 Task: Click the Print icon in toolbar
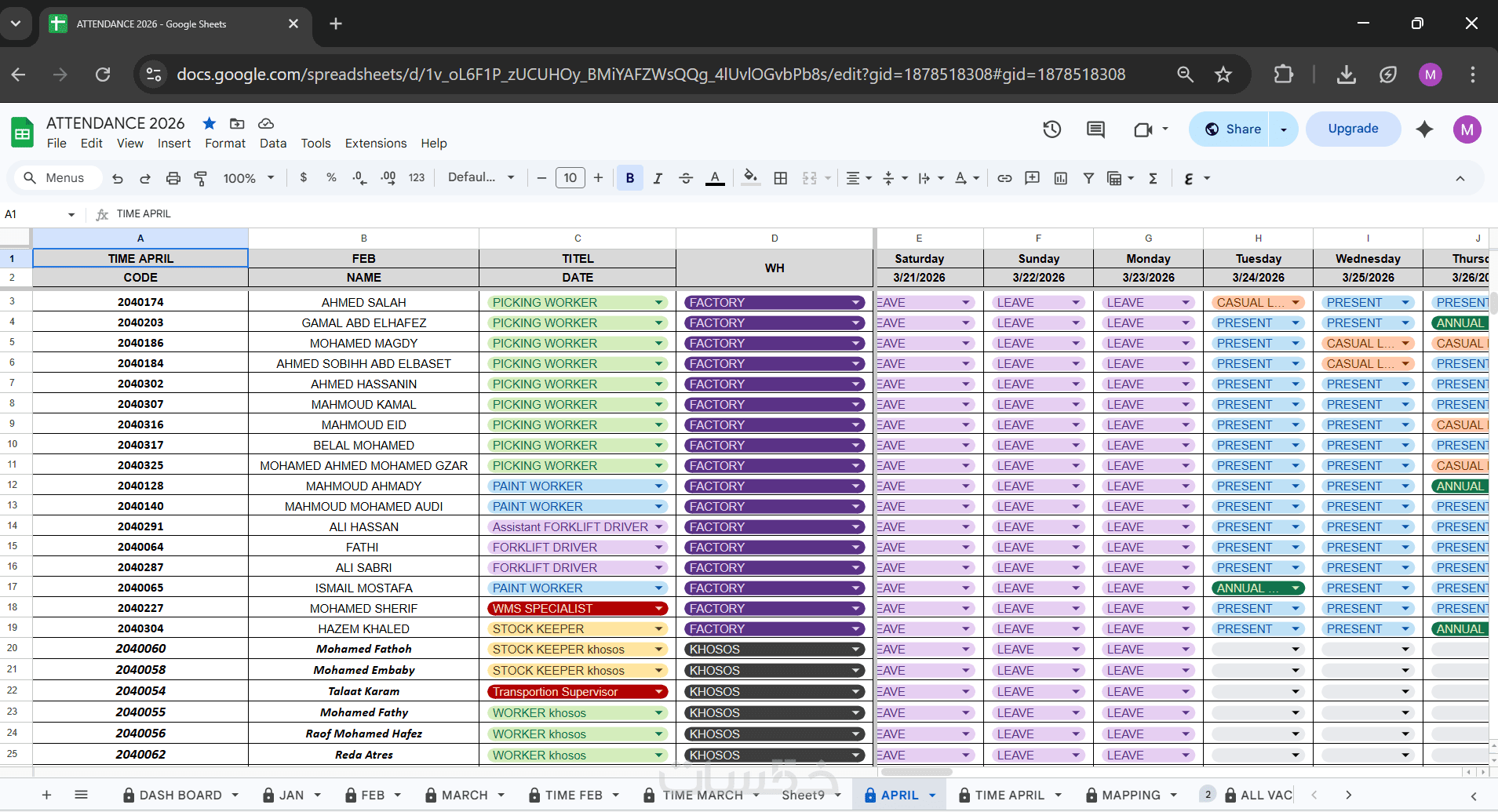173,178
